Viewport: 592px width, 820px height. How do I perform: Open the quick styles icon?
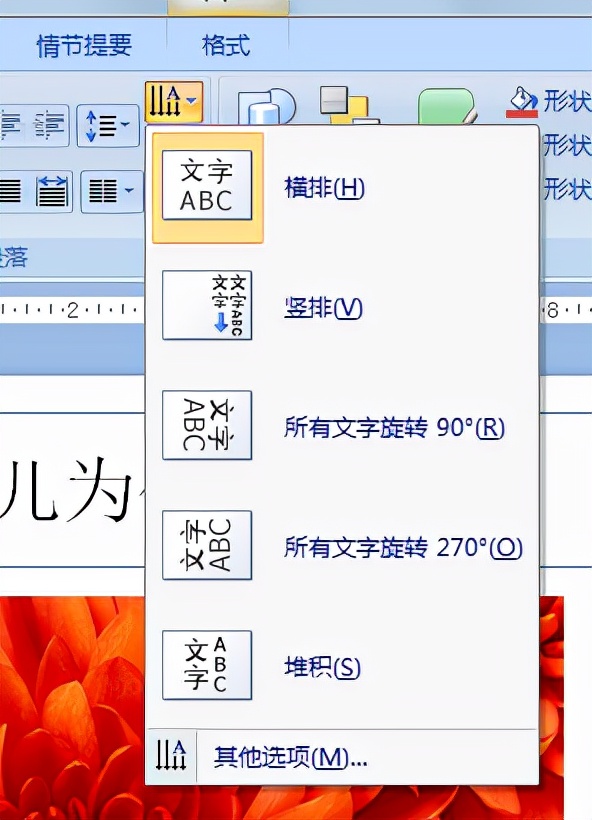[x=447, y=106]
